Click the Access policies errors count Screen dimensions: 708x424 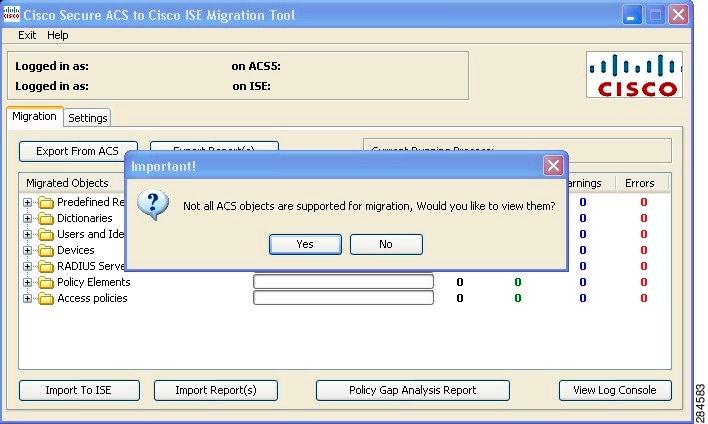coord(644,298)
